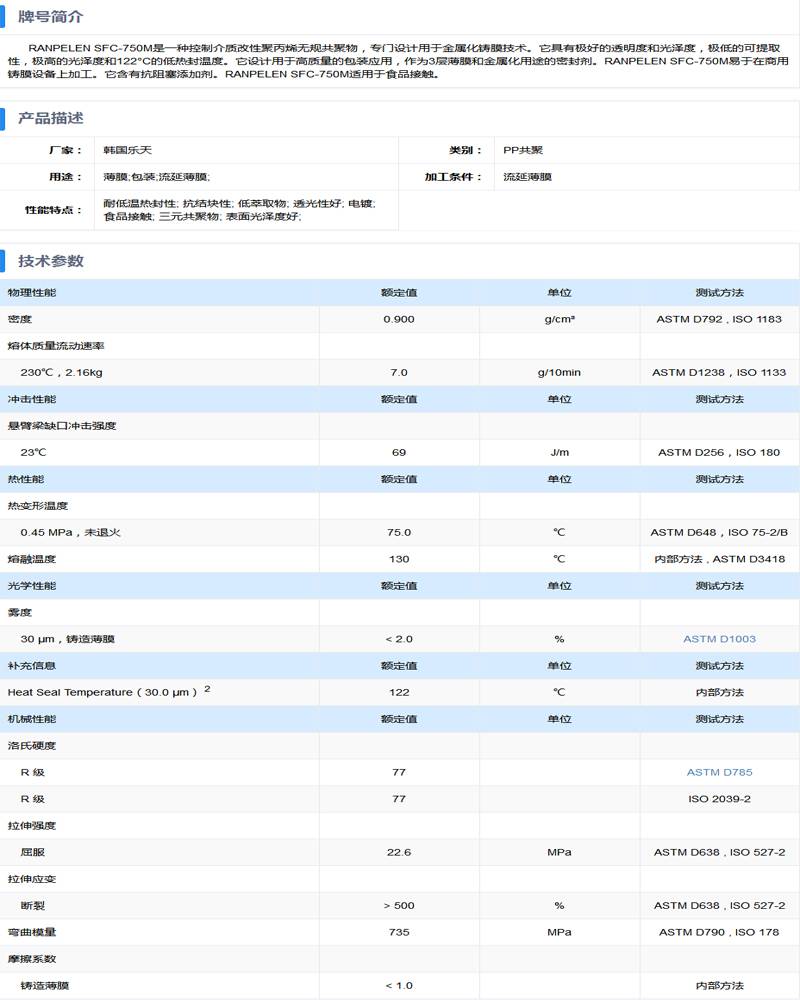The height and width of the screenshot is (1000, 800).
Task: Click the manufacturer value 韩国乐天
Action: [x=128, y=150]
